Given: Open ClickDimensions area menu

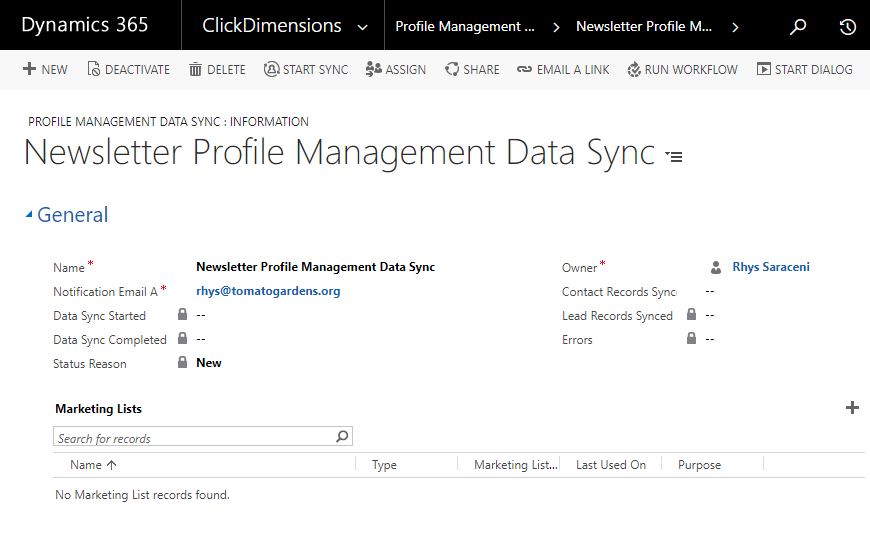Looking at the screenshot, I should (272, 26).
